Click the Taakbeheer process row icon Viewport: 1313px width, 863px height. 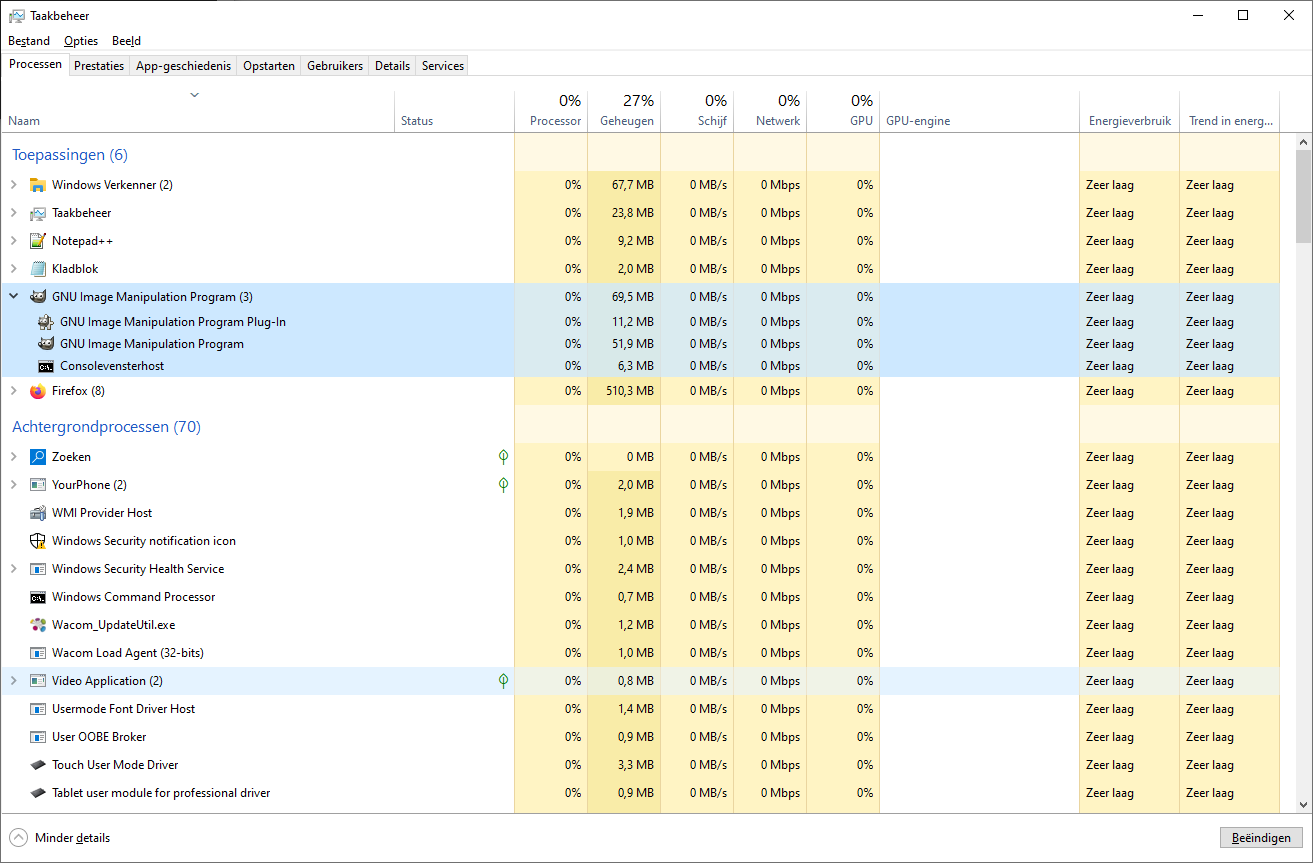click(38, 213)
